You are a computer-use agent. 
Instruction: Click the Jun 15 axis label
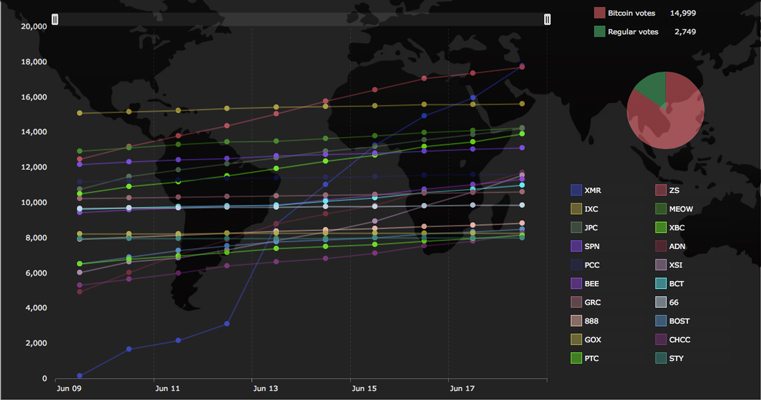click(364, 388)
